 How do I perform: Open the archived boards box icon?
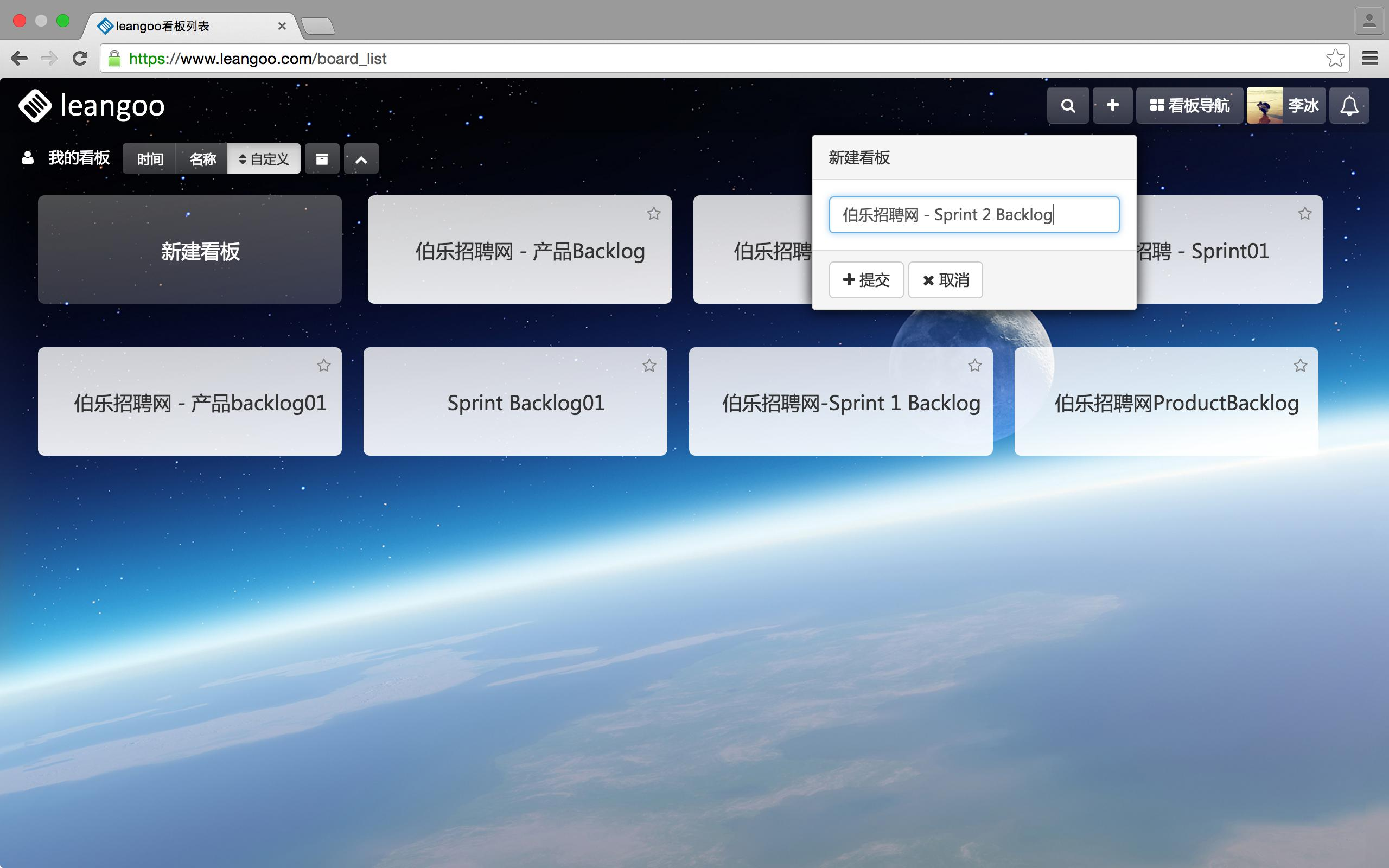[x=322, y=158]
